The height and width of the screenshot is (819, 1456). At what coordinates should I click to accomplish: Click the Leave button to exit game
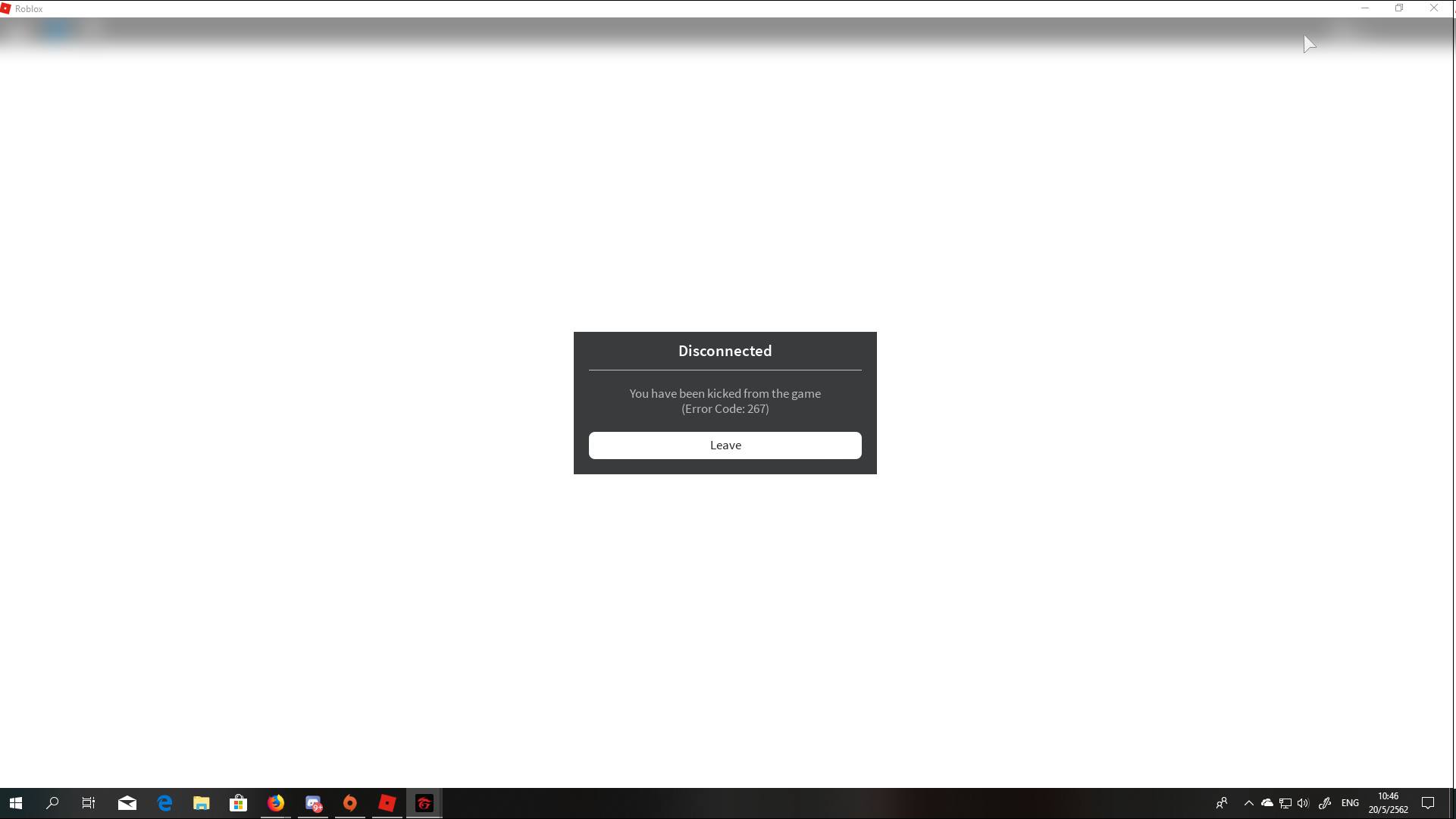(725, 445)
